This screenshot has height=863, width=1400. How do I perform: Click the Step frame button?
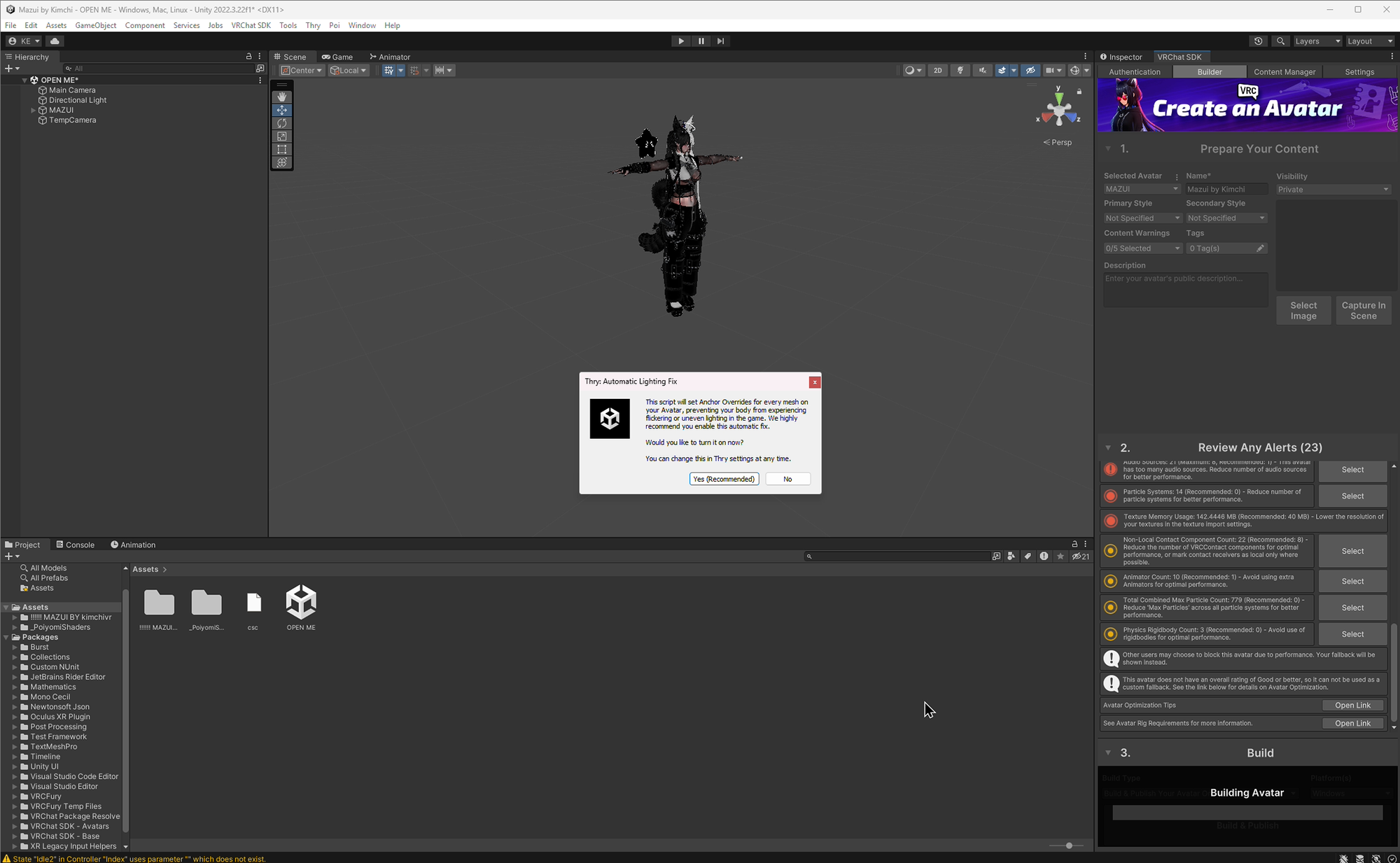pyautogui.click(x=720, y=41)
